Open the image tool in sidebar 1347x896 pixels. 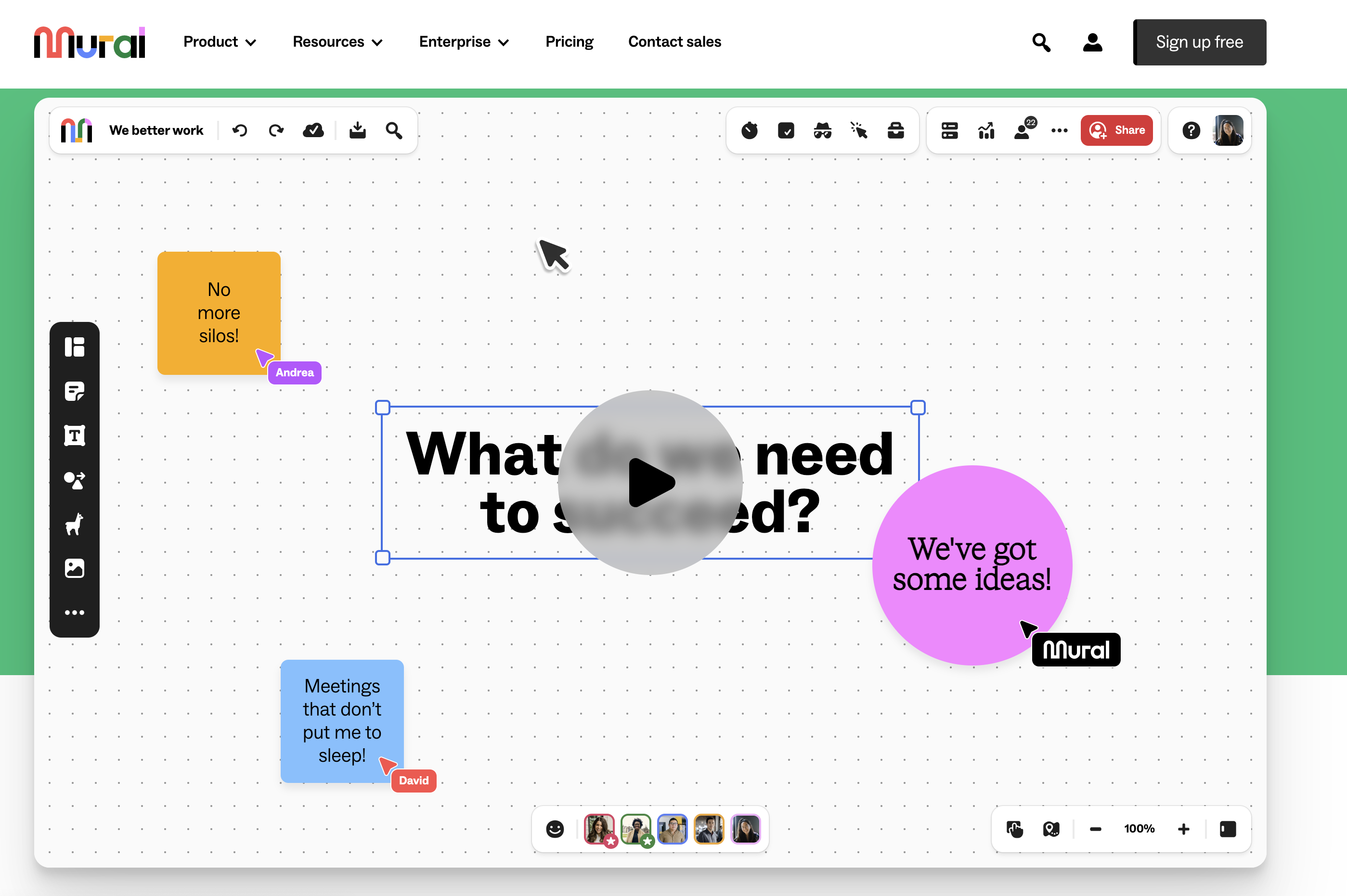[x=74, y=569]
